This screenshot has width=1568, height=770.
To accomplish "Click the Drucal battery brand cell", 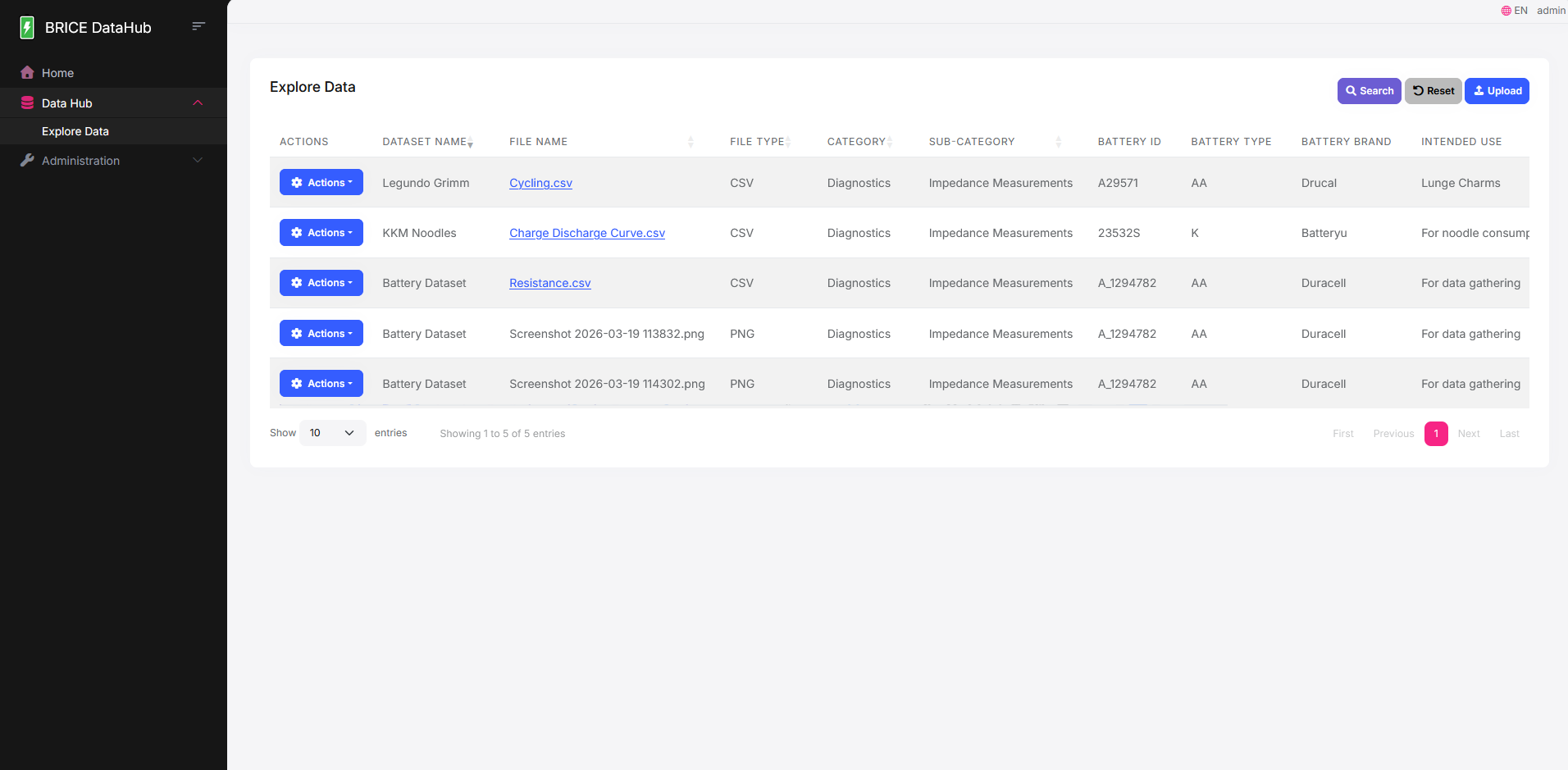I will [x=1319, y=183].
